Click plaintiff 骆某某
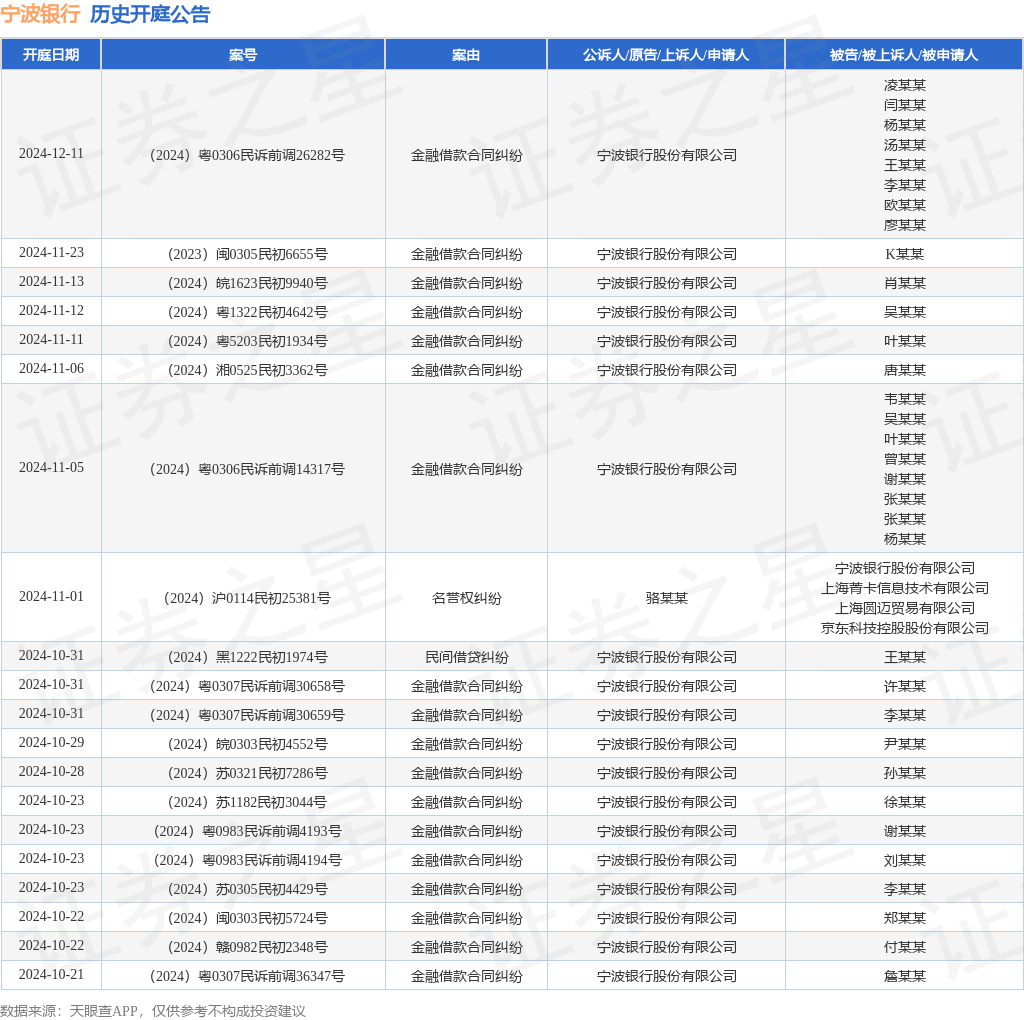1024x1020 pixels. pos(666,598)
